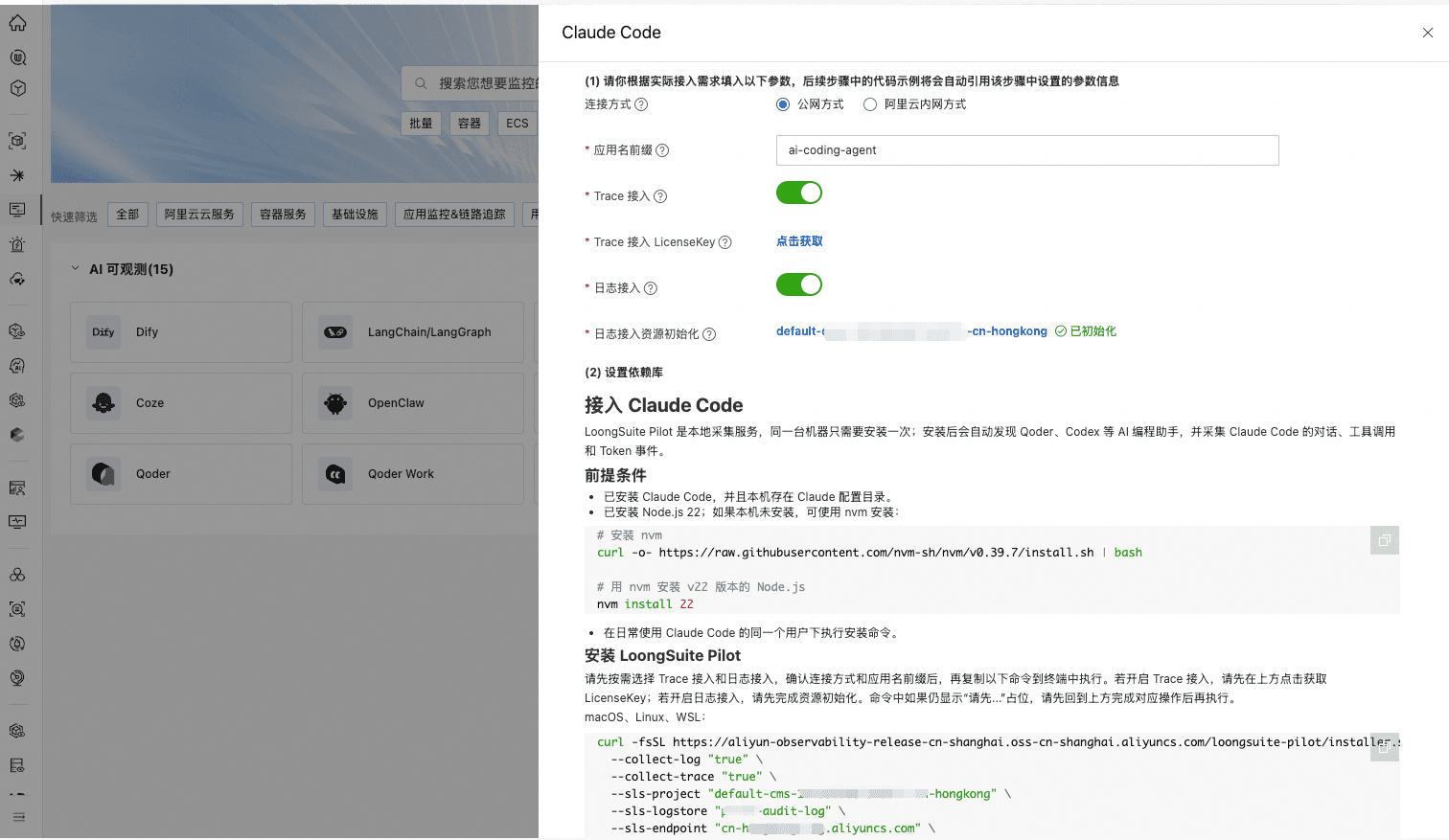Viewport: 1449px width, 840px height.
Task: Collapse the AI 可观测(15) section
Action: (x=75, y=269)
